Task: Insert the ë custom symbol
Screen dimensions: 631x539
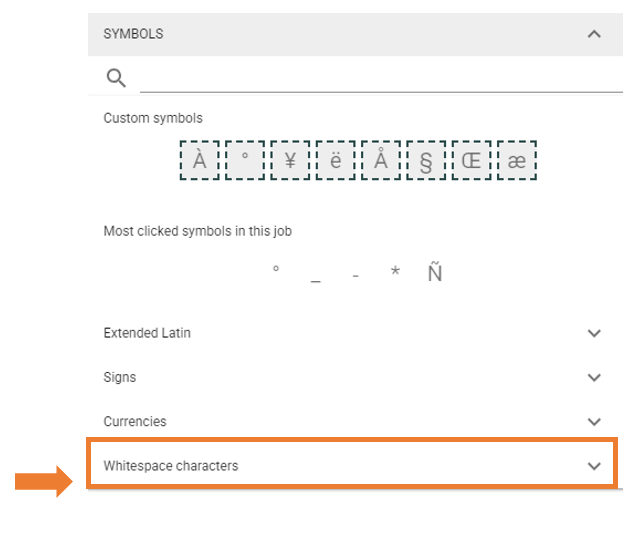Action: tap(336, 160)
